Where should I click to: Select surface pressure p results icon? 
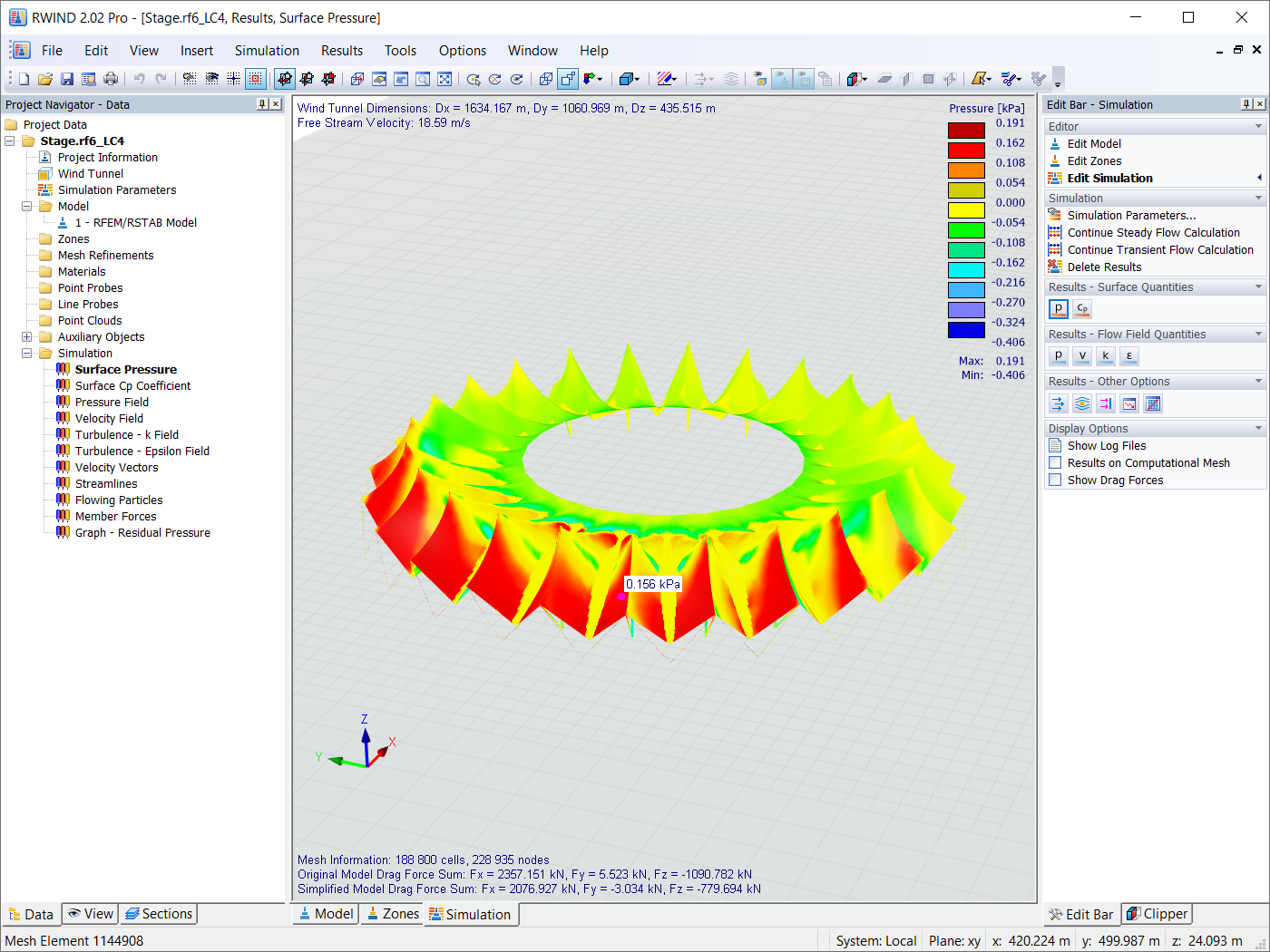point(1059,309)
